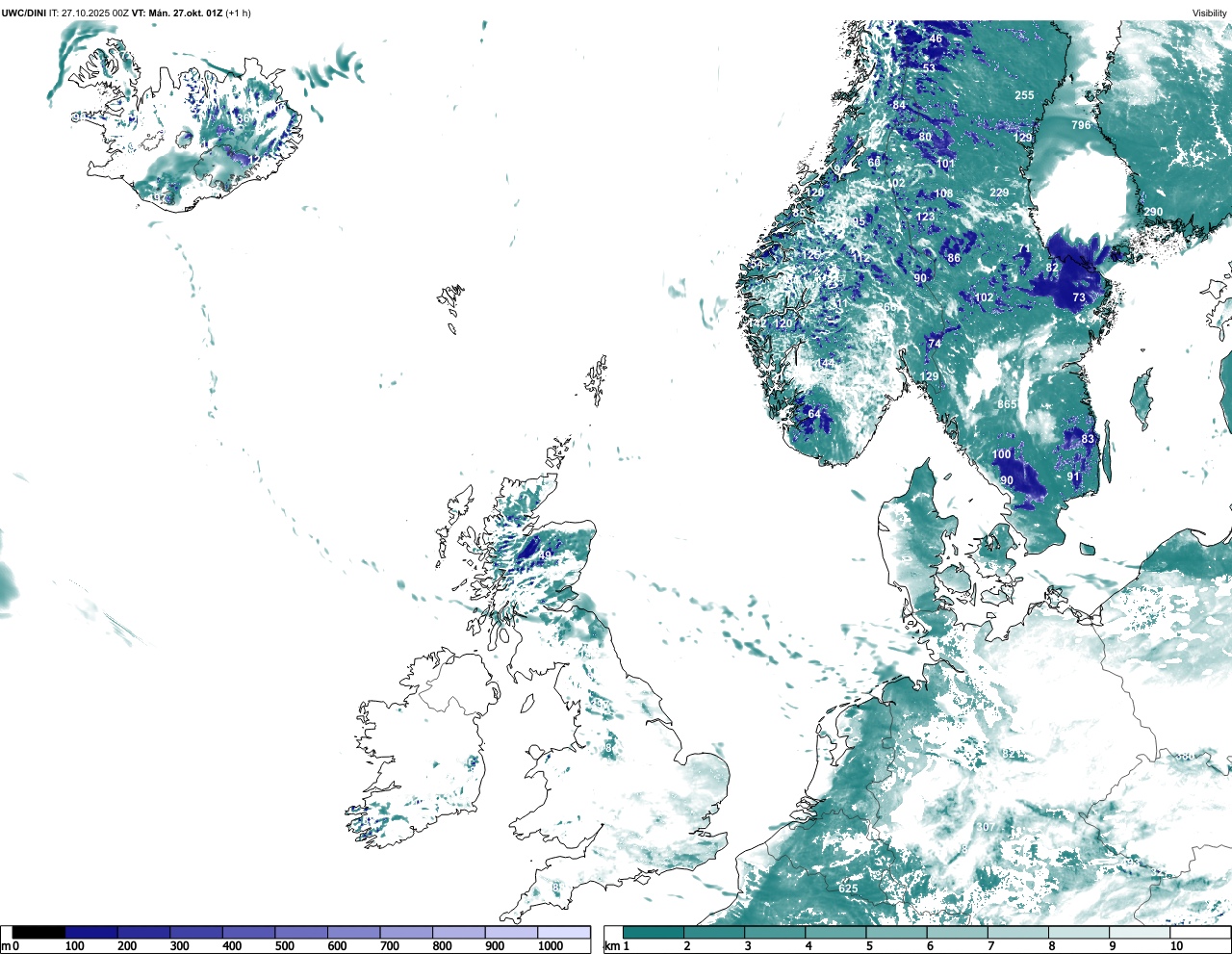Select the '73' value near Stockholm's fog patch

tap(1079, 297)
